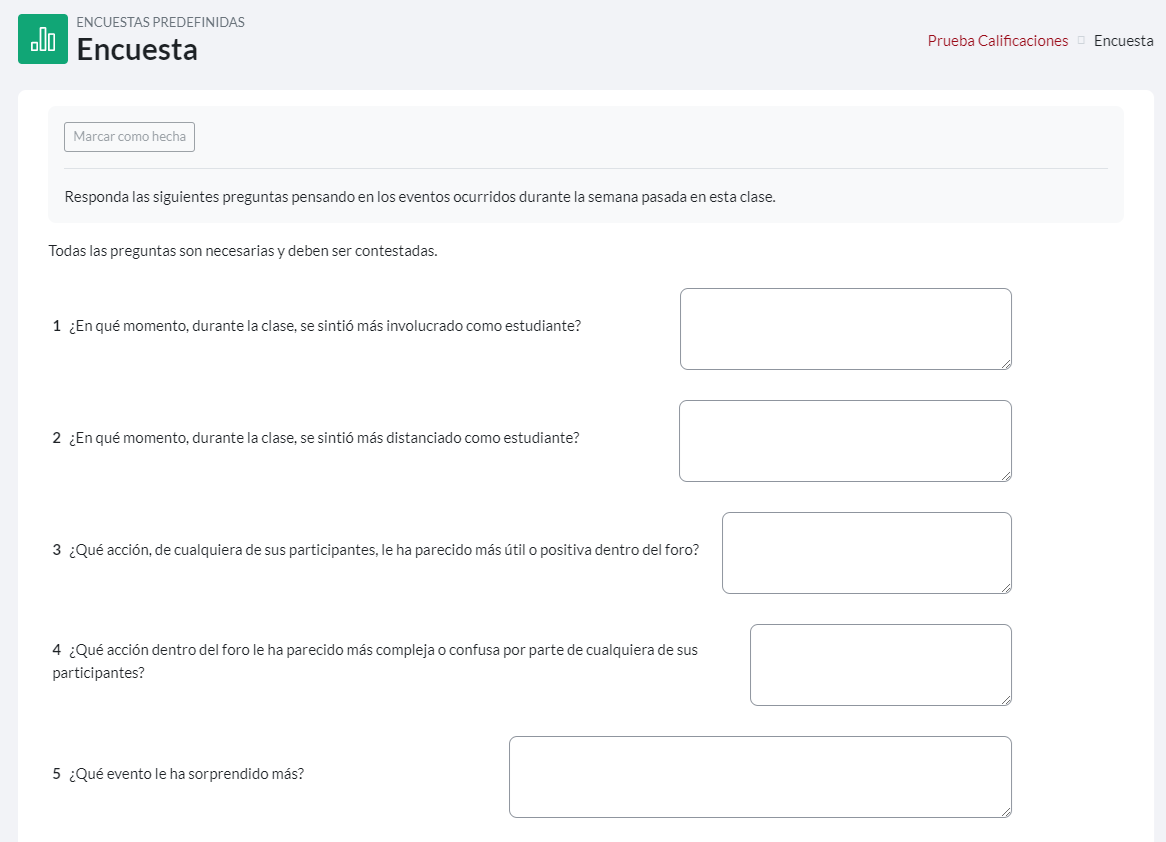Viewport: 1166px width, 842px height.
Task: Select 'Encuesta' in the breadcrumb trail
Action: point(1123,41)
